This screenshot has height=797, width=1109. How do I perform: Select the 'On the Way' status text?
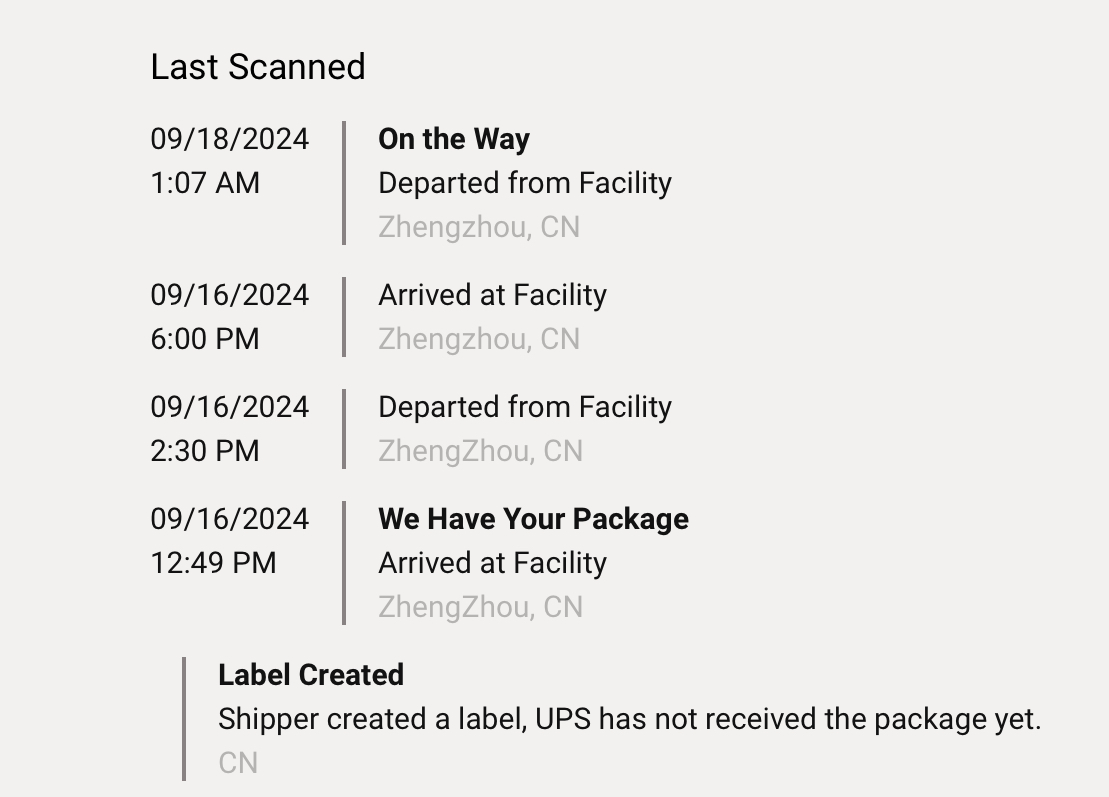point(453,139)
